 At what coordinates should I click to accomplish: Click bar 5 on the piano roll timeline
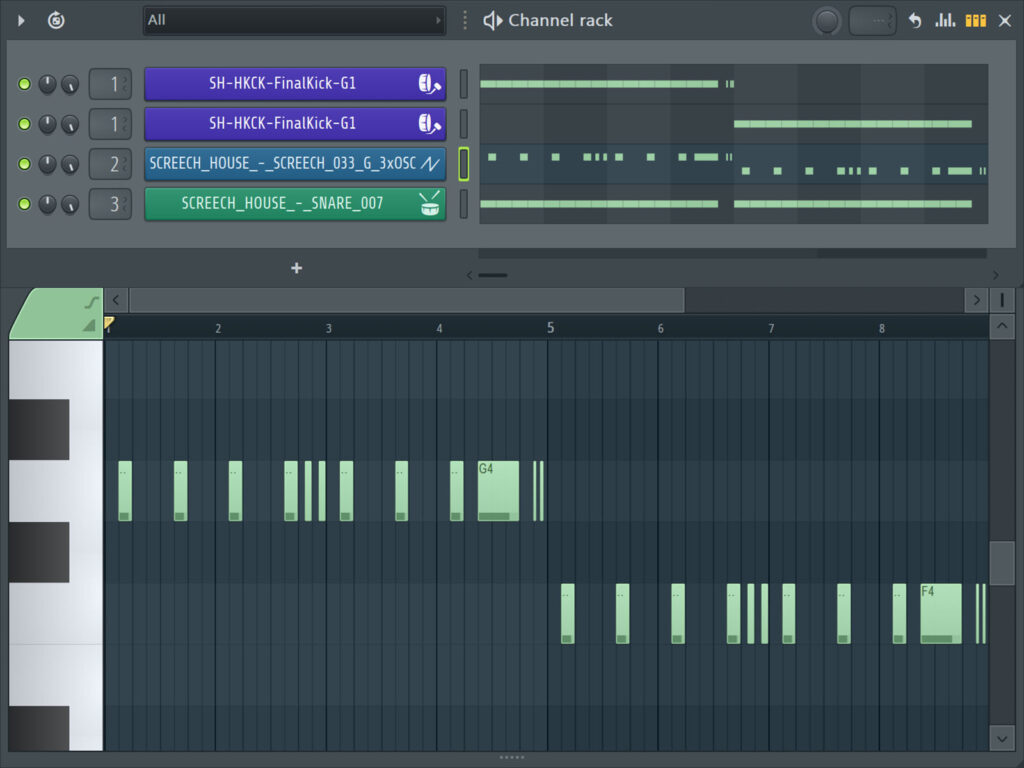551,328
